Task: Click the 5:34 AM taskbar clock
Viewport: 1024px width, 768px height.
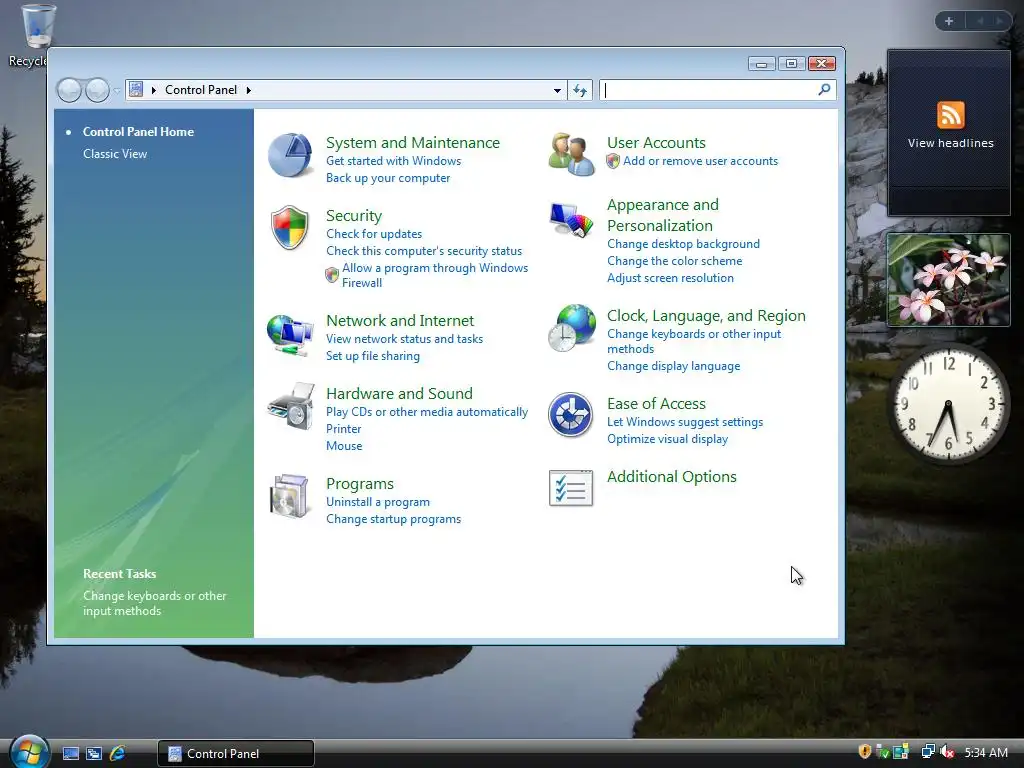Action: [986, 752]
